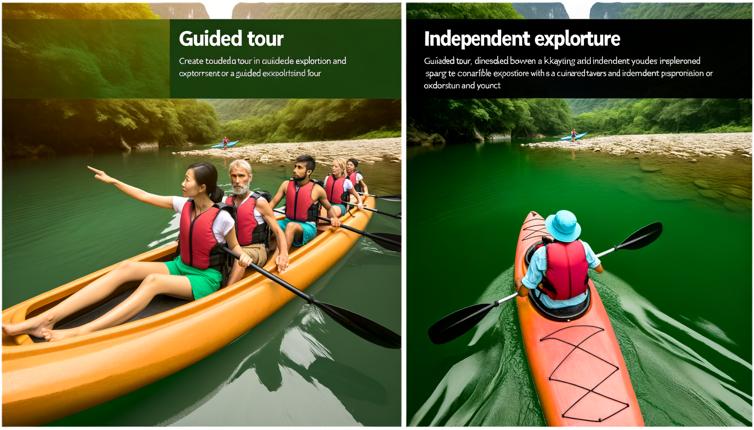Image resolution: width=754 pixels, height=430 pixels.
Task: Click the gravel riverbank in the right panel
Action: click(x=640, y=144)
